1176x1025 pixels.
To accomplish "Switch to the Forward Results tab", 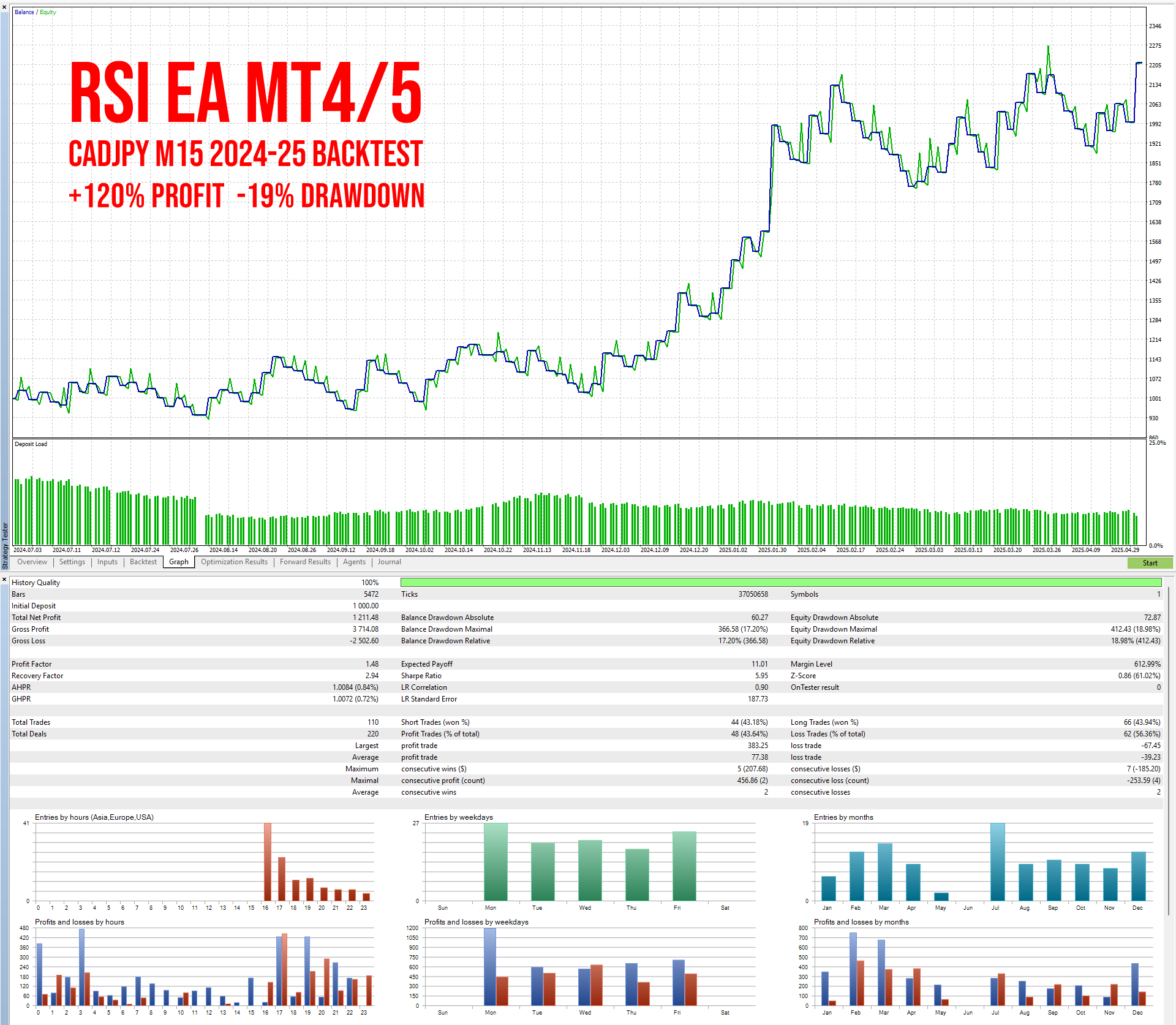I will click(x=305, y=562).
